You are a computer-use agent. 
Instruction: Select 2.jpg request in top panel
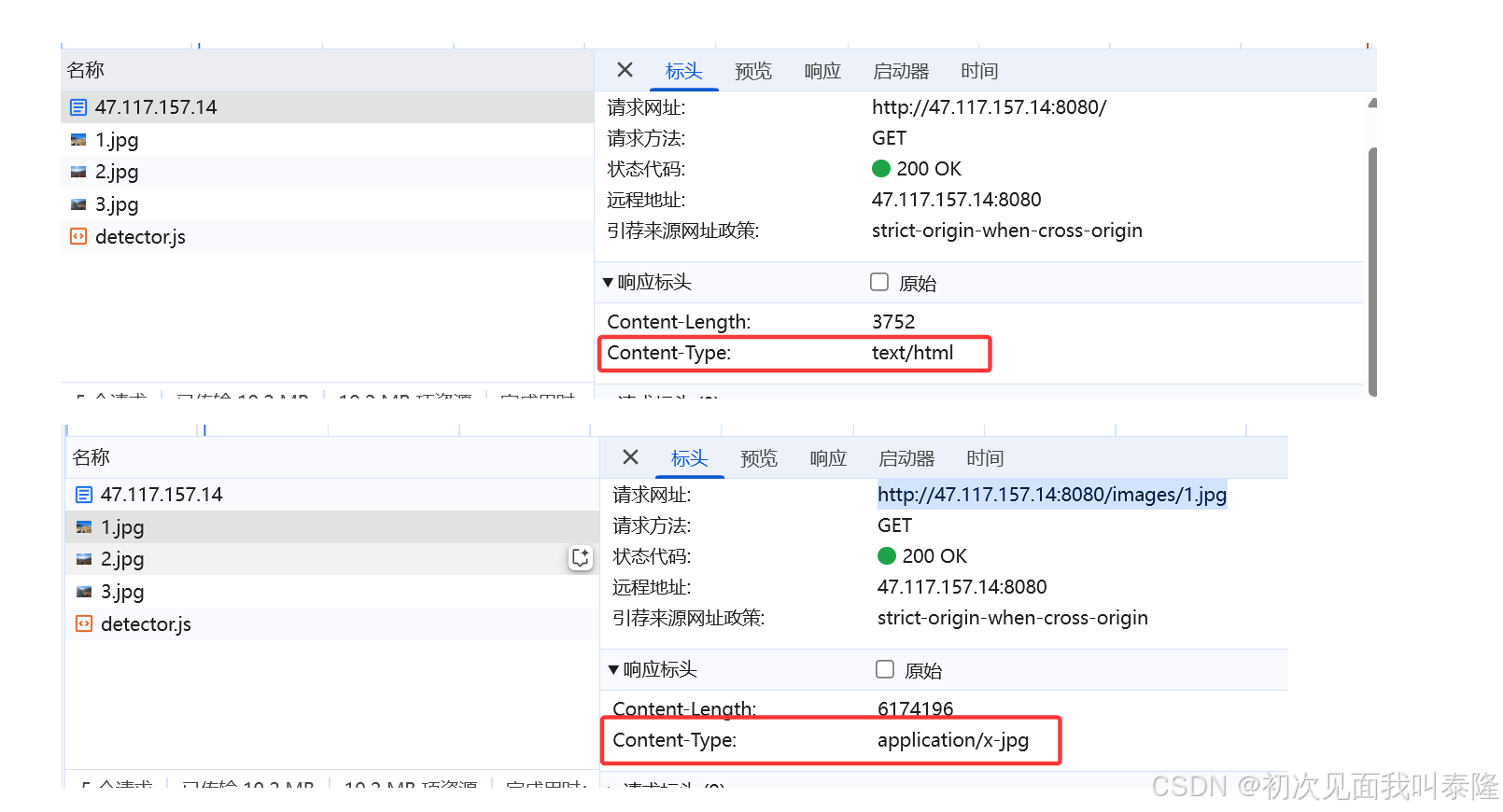327,172
